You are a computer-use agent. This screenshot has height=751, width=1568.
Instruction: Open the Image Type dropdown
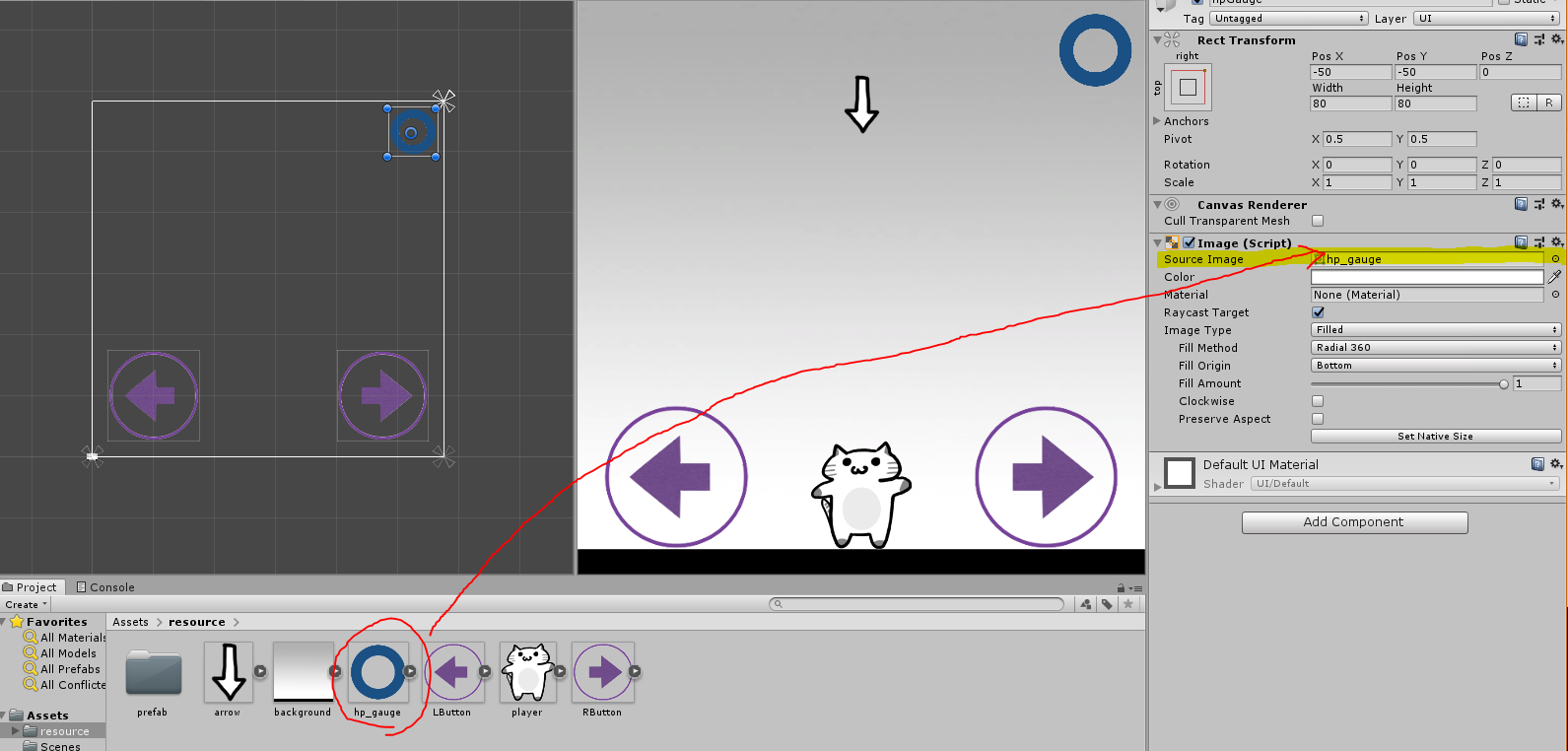(x=1436, y=330)
